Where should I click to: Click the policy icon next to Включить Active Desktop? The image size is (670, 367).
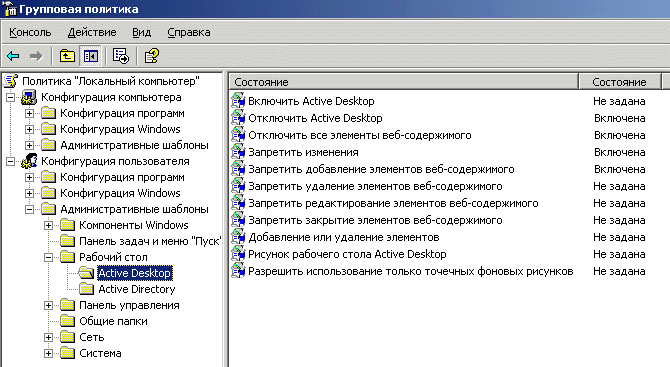(x=238, y=101)
